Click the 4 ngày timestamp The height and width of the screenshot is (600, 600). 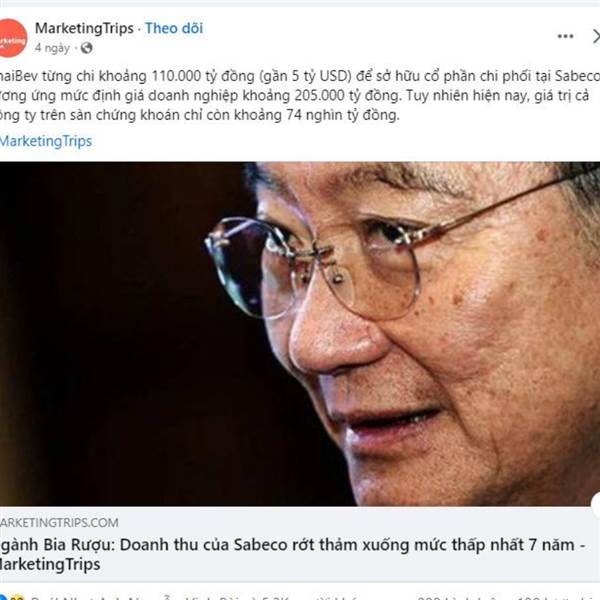coord(52,48)
